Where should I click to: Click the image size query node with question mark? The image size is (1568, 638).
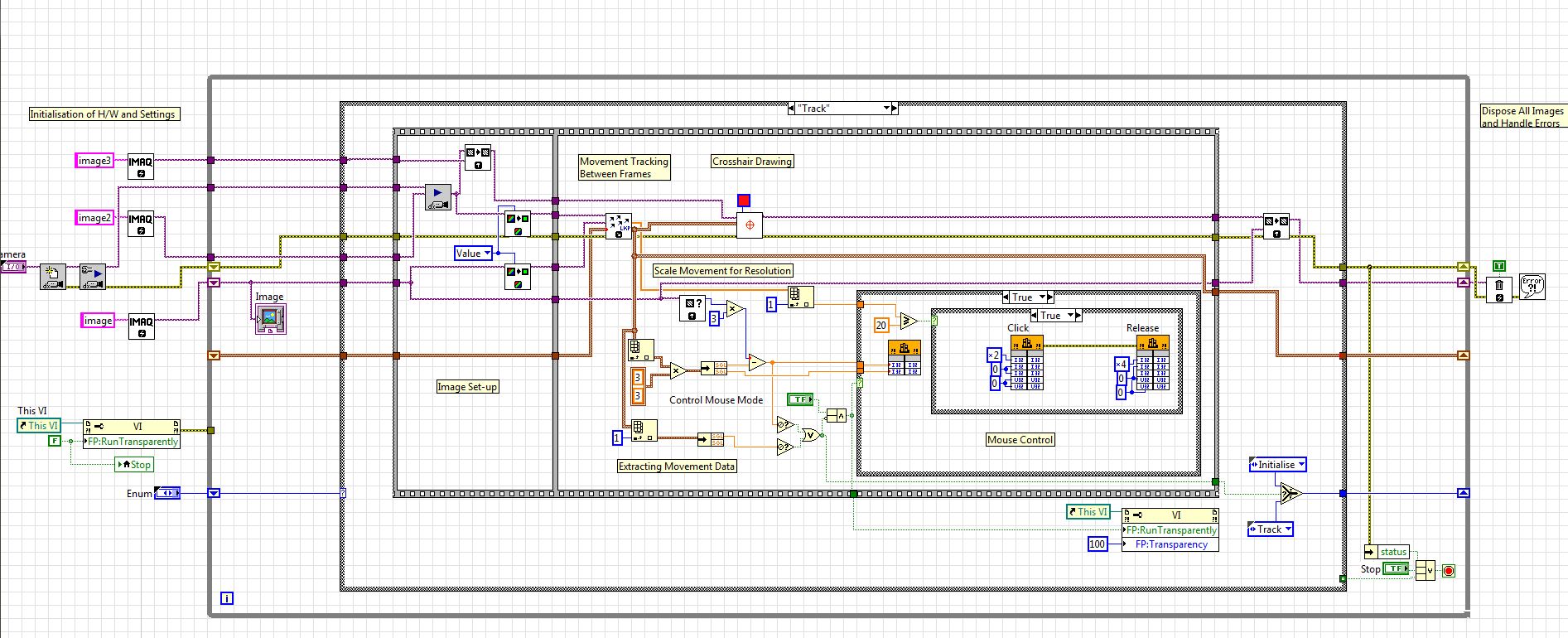692,308
